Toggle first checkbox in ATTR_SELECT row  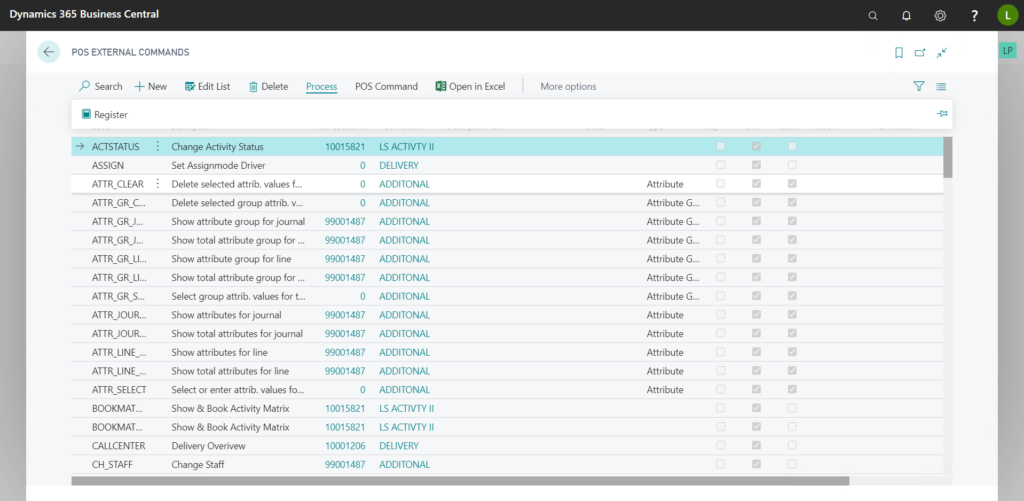[720, 389]
